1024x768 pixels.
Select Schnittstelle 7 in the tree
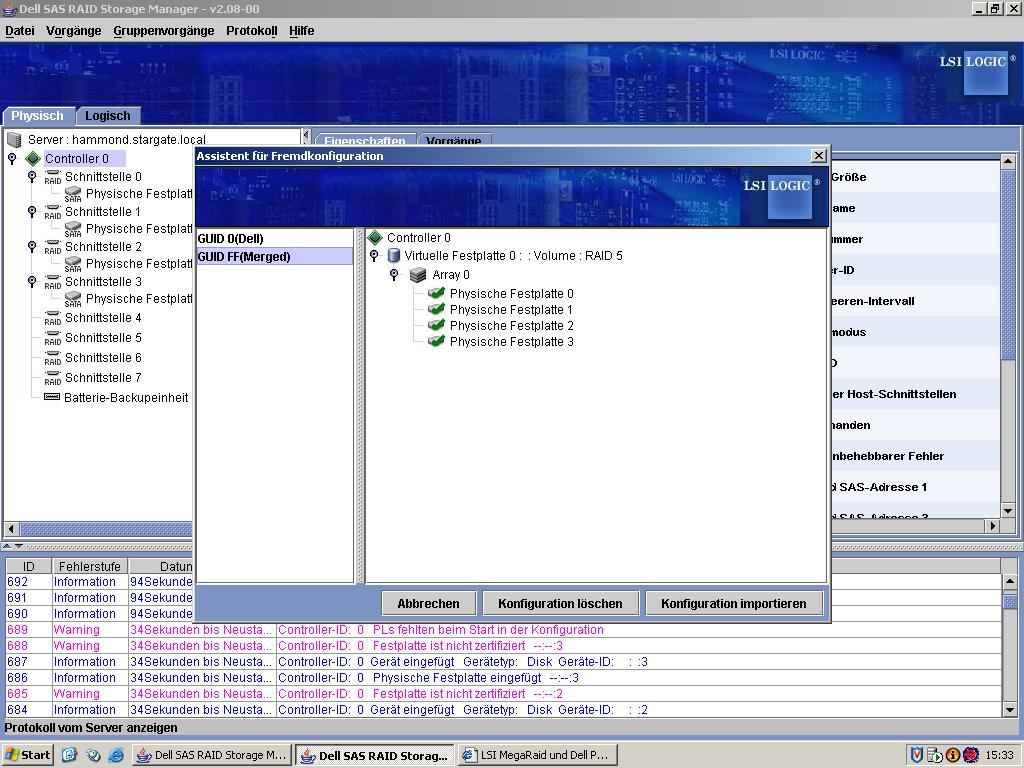pyautogui.click(x=103, y=378)
